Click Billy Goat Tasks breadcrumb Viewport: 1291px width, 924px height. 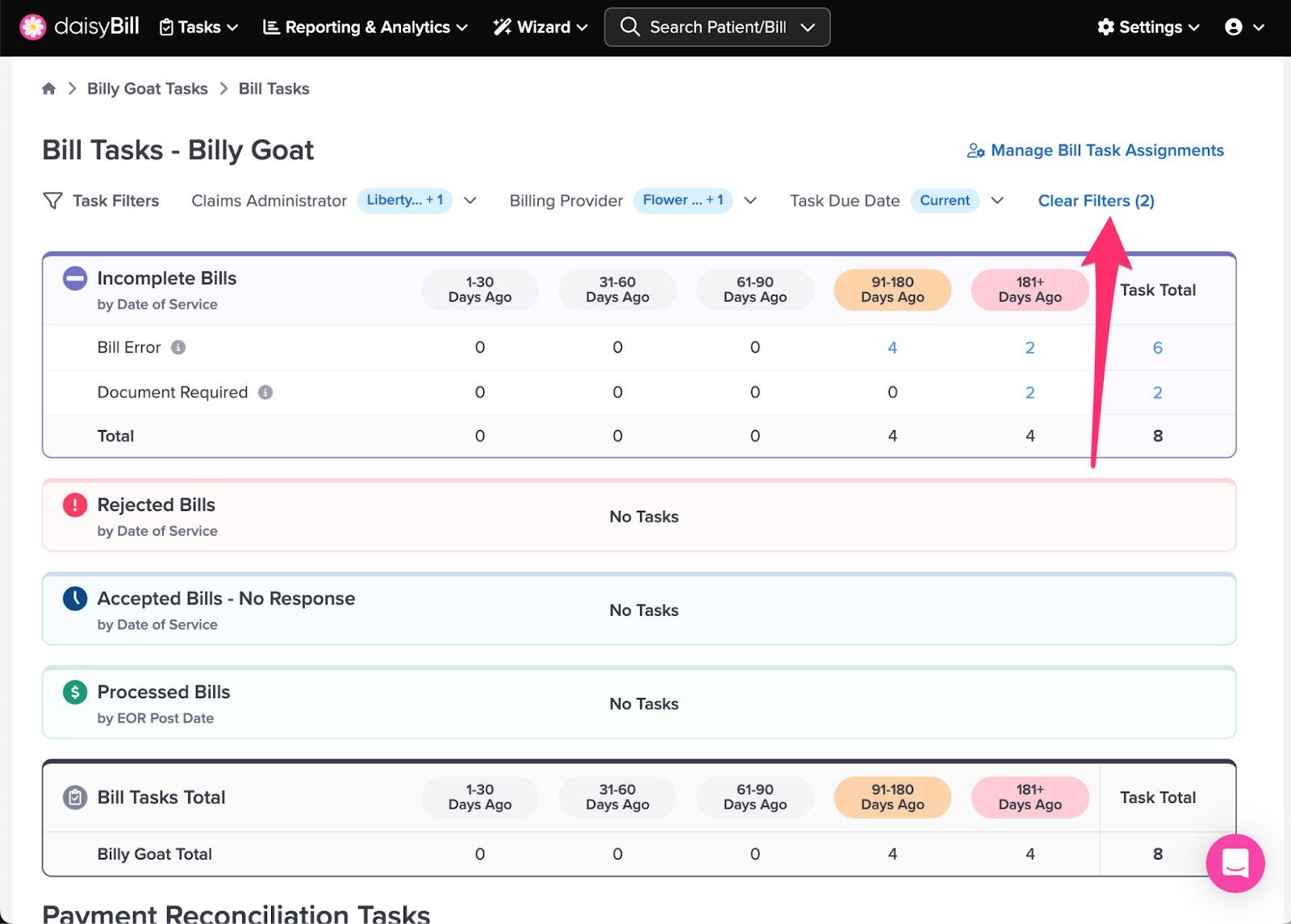click(x=148, y=89)
